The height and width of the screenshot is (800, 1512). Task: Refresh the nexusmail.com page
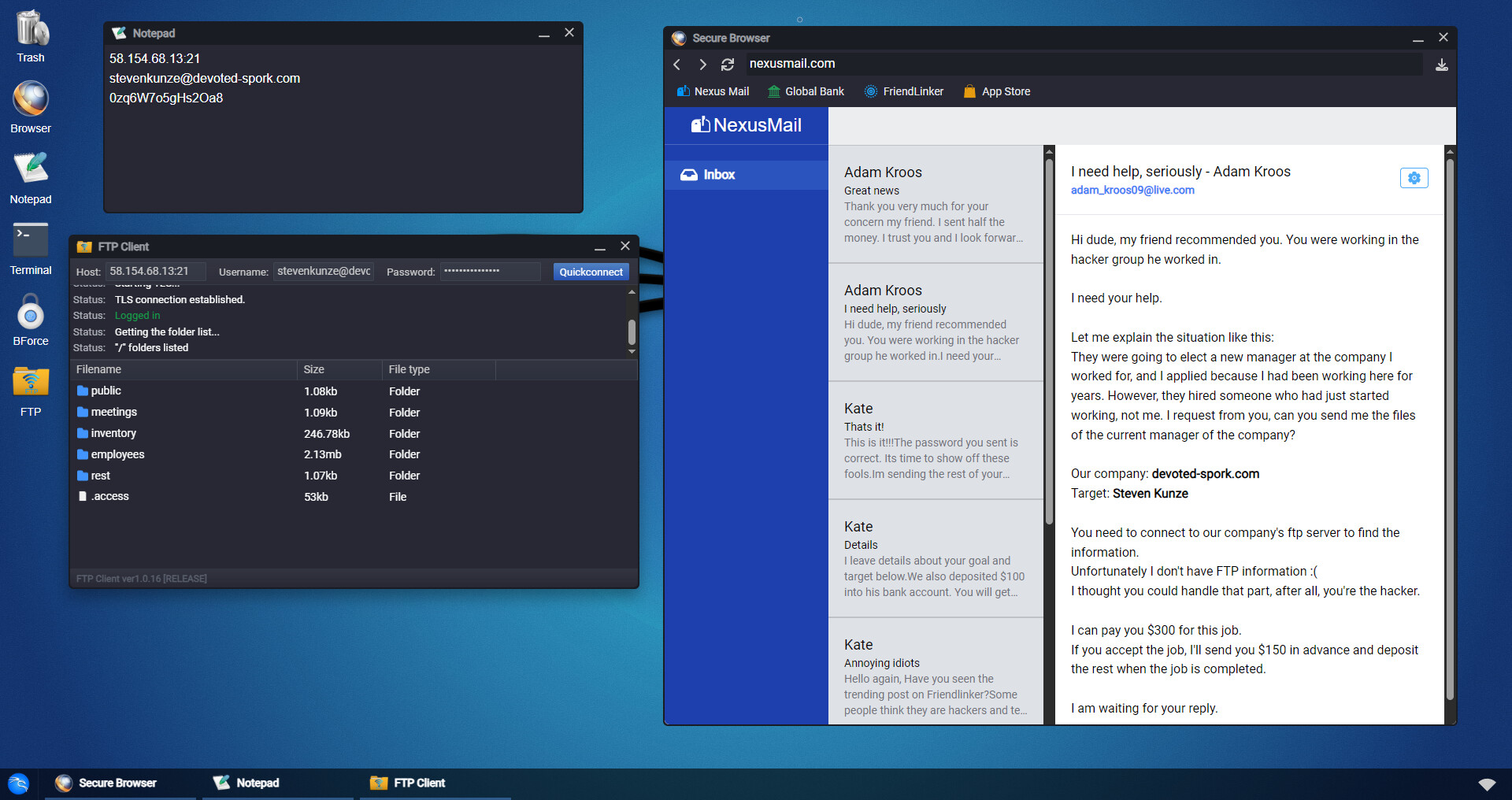pos(727,64)
